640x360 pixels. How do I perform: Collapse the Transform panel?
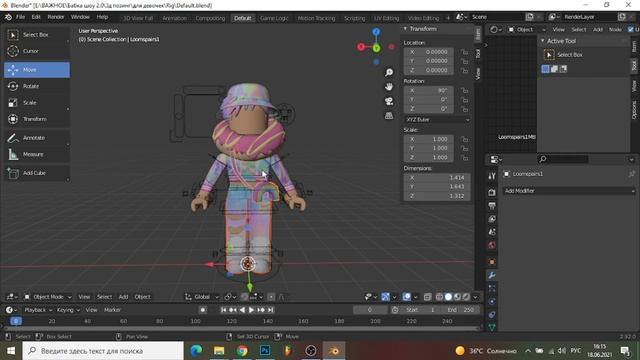(405, 29)
